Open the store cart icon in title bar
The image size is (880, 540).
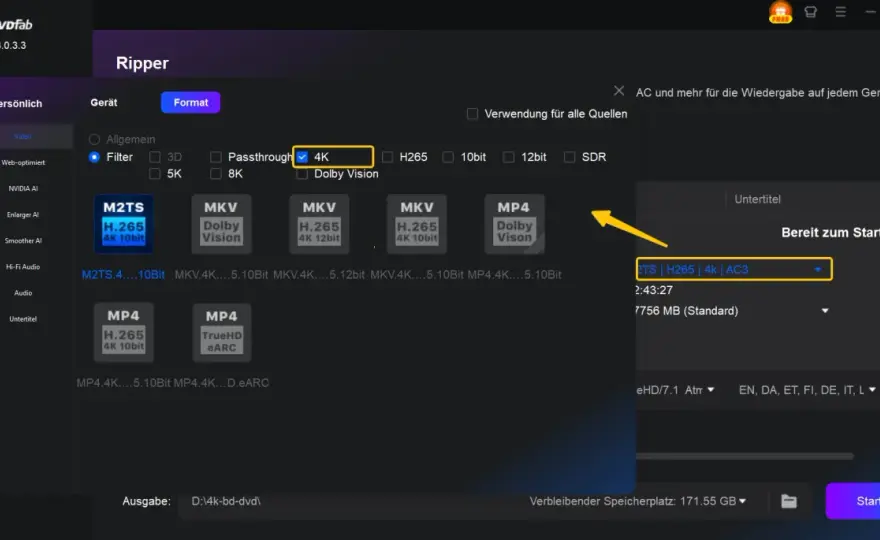(x=810, y=12)
